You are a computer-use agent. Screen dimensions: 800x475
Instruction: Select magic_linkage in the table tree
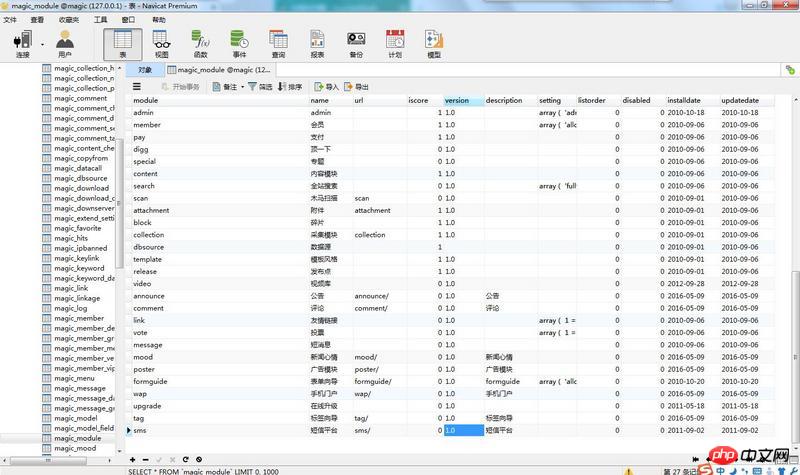[77, 298]
